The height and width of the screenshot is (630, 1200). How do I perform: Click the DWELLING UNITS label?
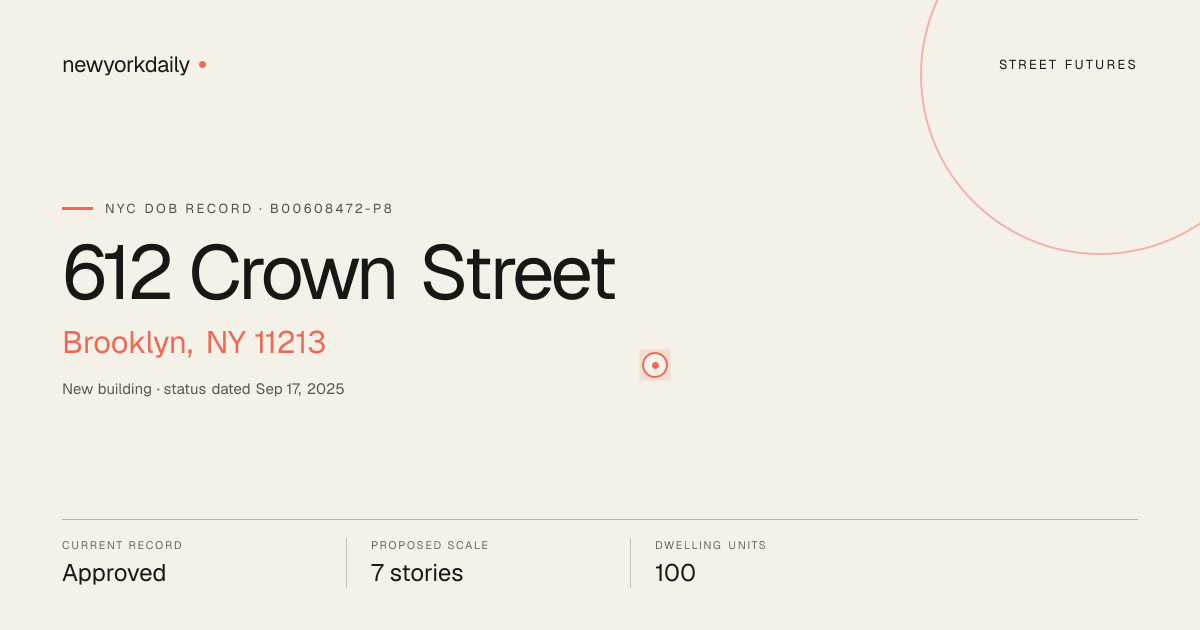(x=711, y=546)
